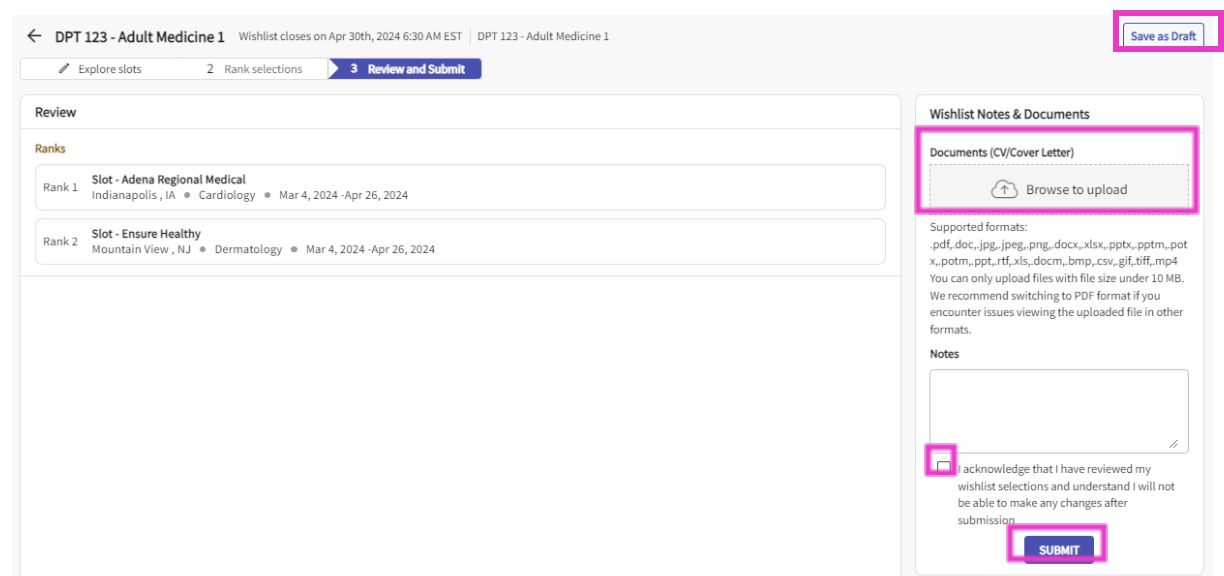
Task: Go to the Rank selections step
Action: [x=254, y=69]
